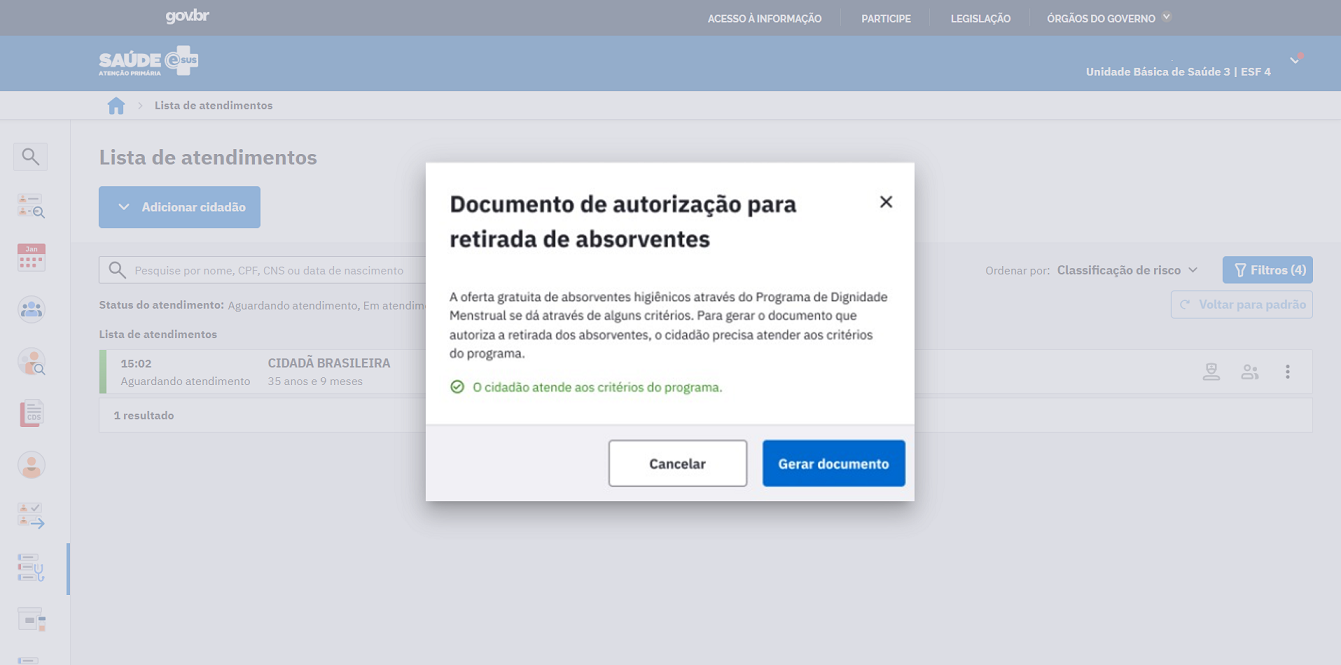Viewport: 1341px width, 665px height.
Task: Click the health professional icon in patient row
Action: (x=1211, y=372)
